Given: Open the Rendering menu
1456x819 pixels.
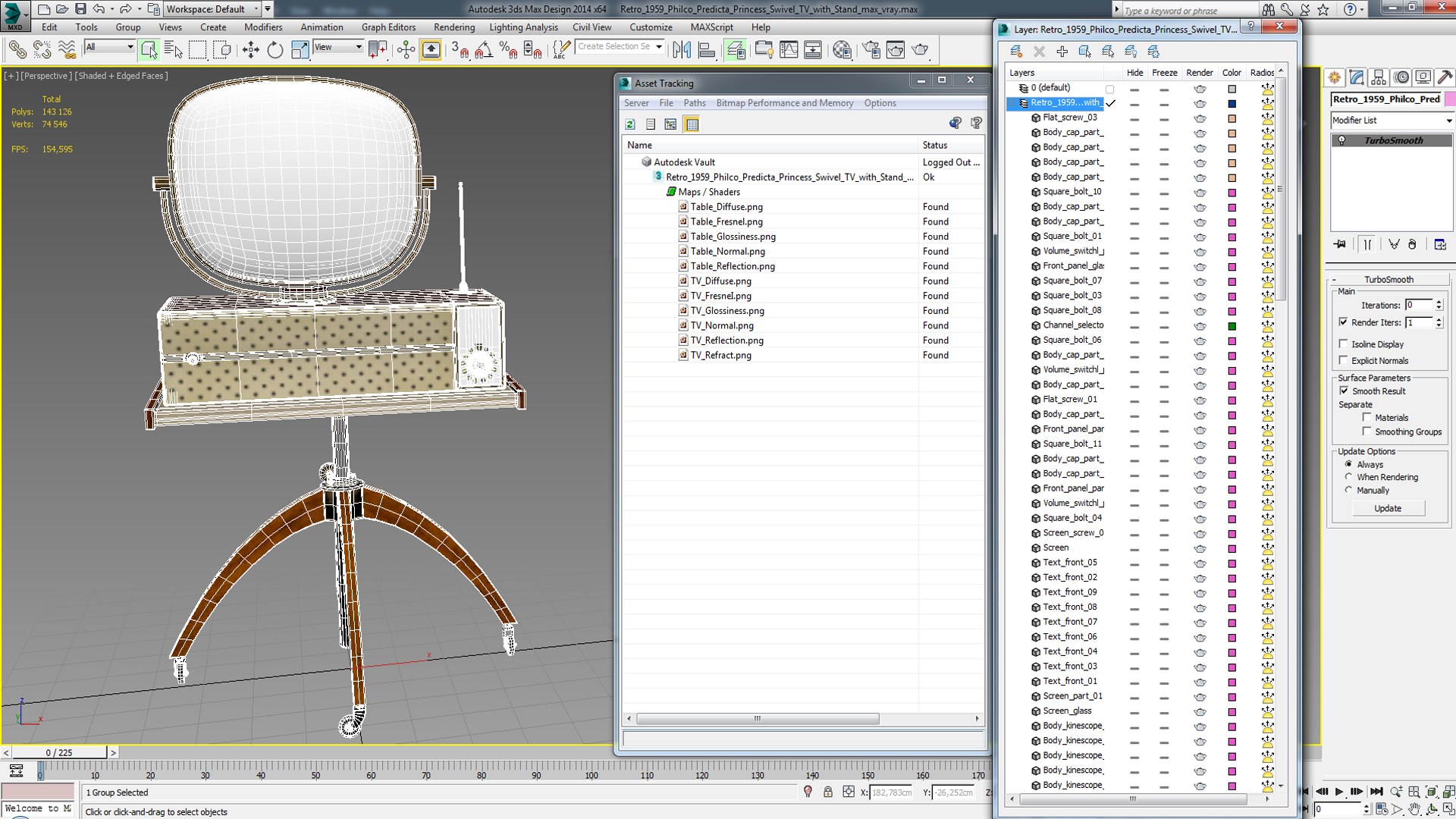Looking at the screenshot, I should [x=453, y=27].
